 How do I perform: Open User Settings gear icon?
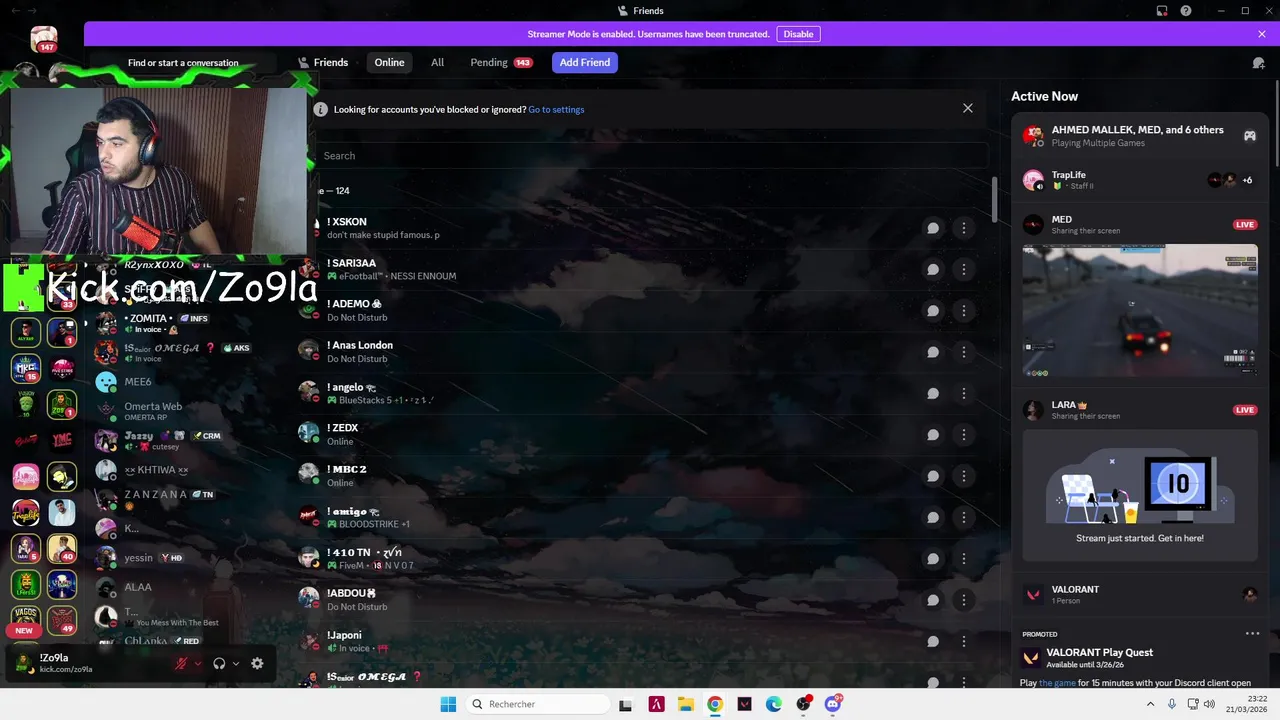pos(257,663)
